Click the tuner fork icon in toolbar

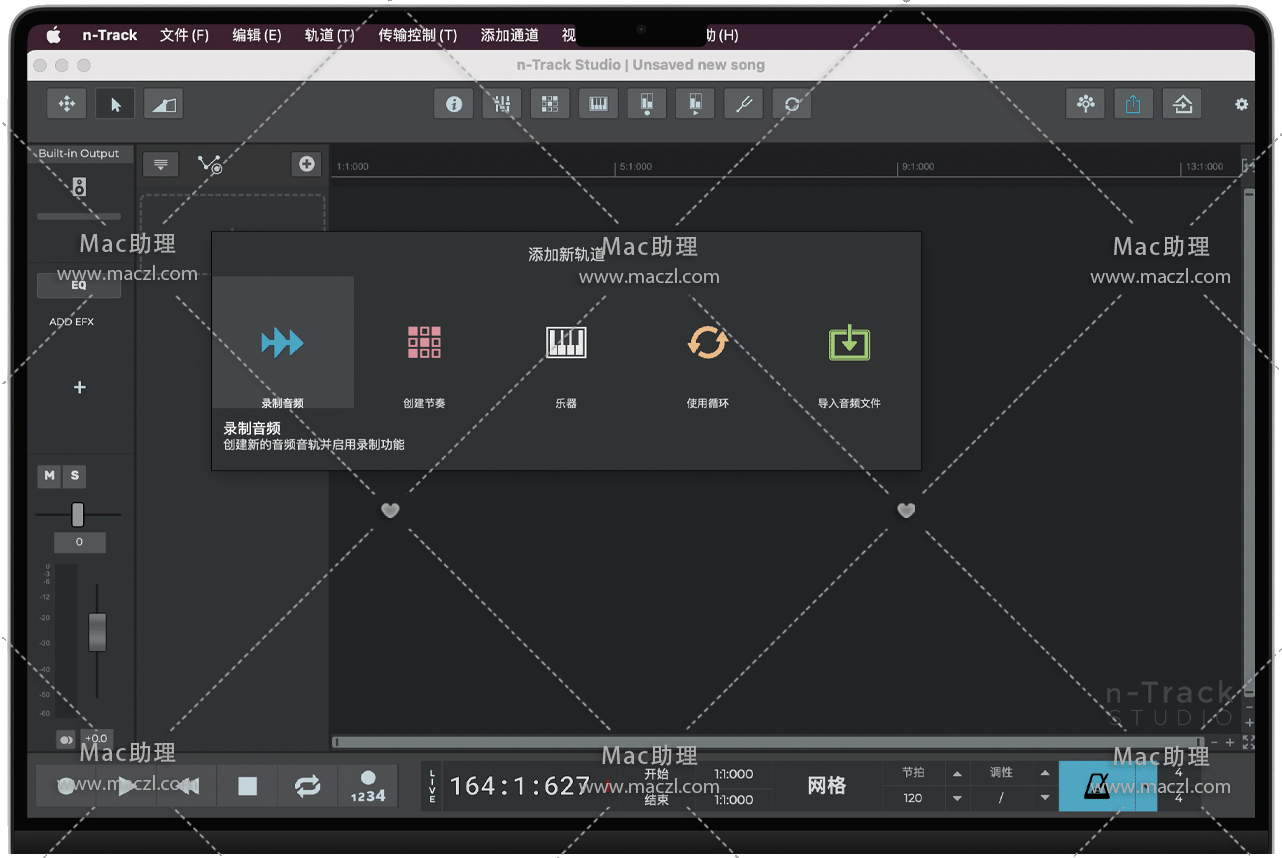(743, 104)
